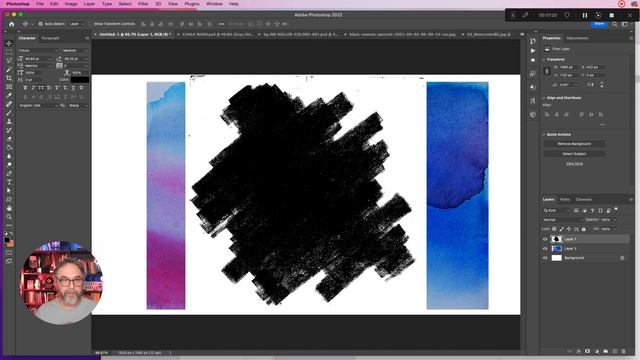Stop the screen recording
Screen dimensions: 640x360
611,15
